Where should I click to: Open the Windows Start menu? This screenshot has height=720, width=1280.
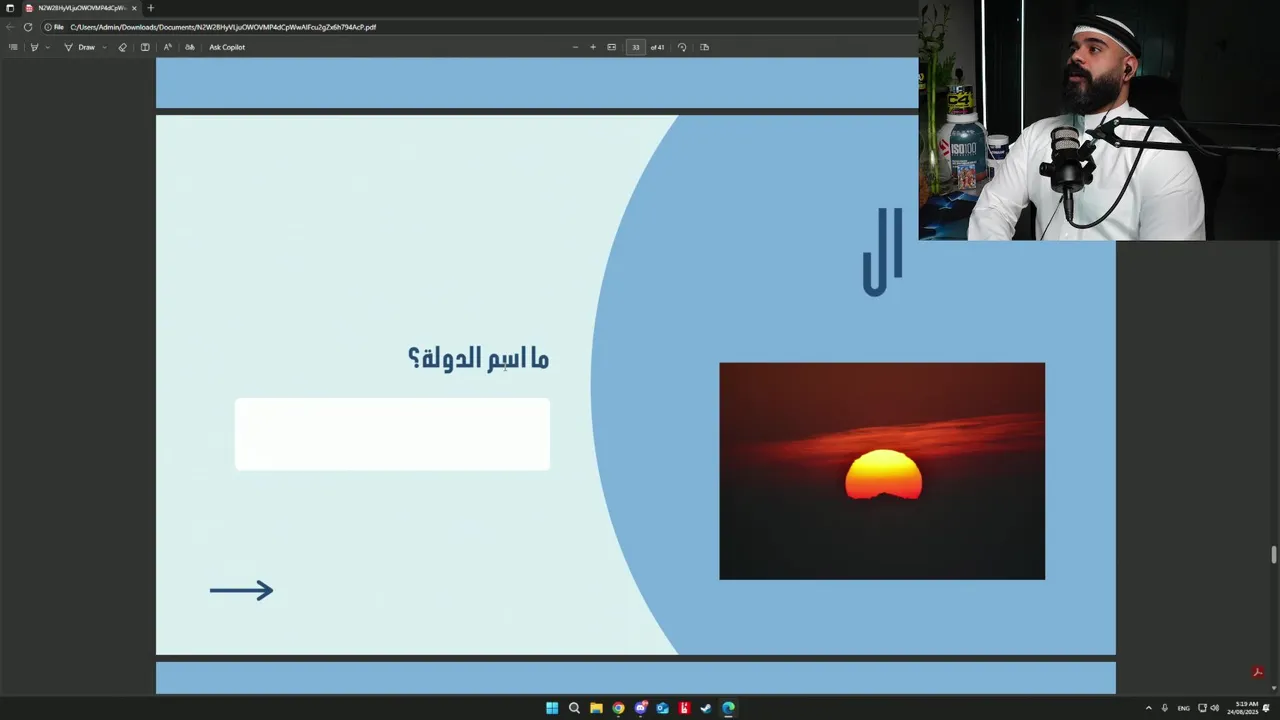552,708
